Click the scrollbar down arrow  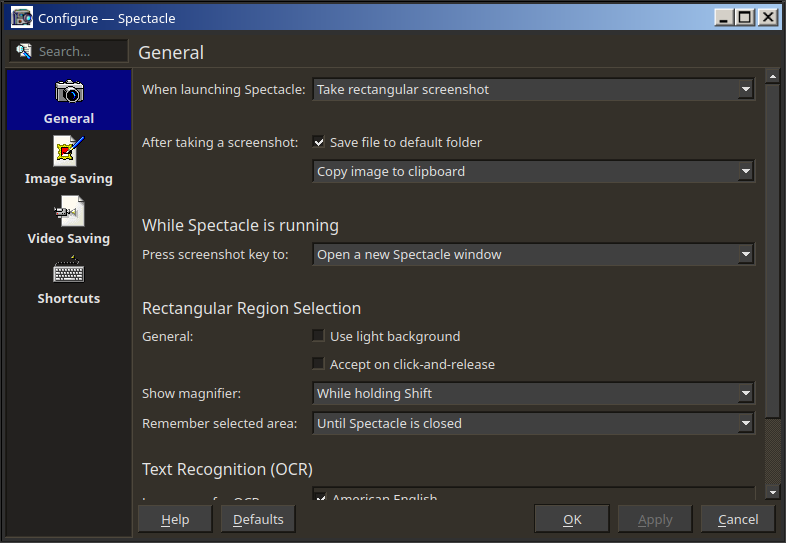click(x=772, y=492)
